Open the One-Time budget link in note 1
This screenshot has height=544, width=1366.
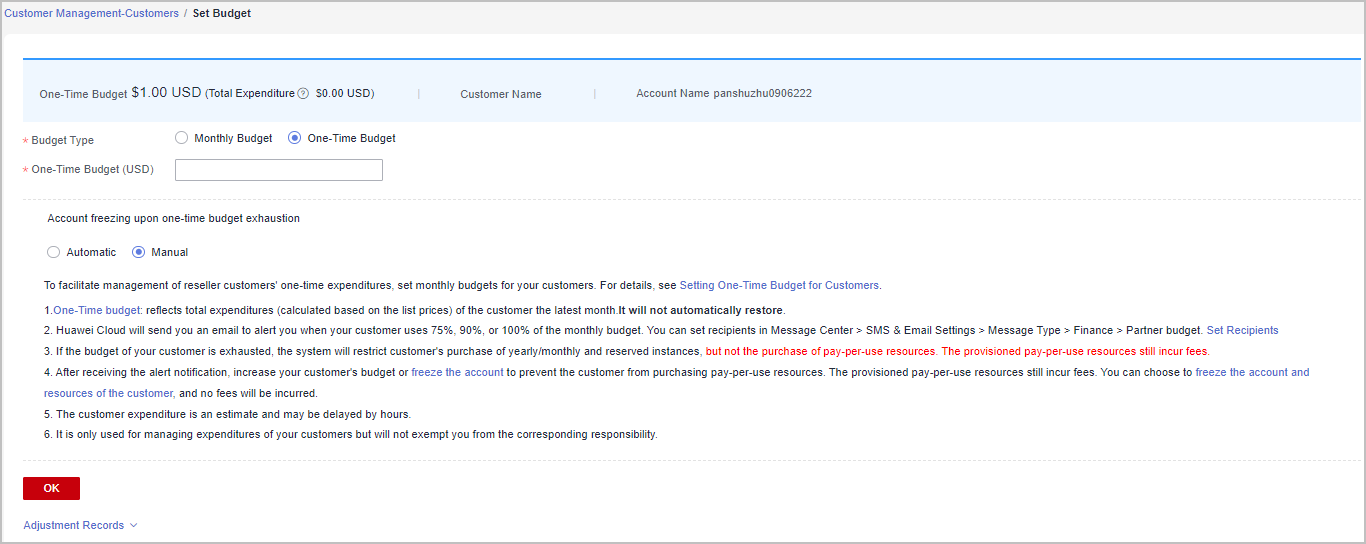[x=97, y=310]
